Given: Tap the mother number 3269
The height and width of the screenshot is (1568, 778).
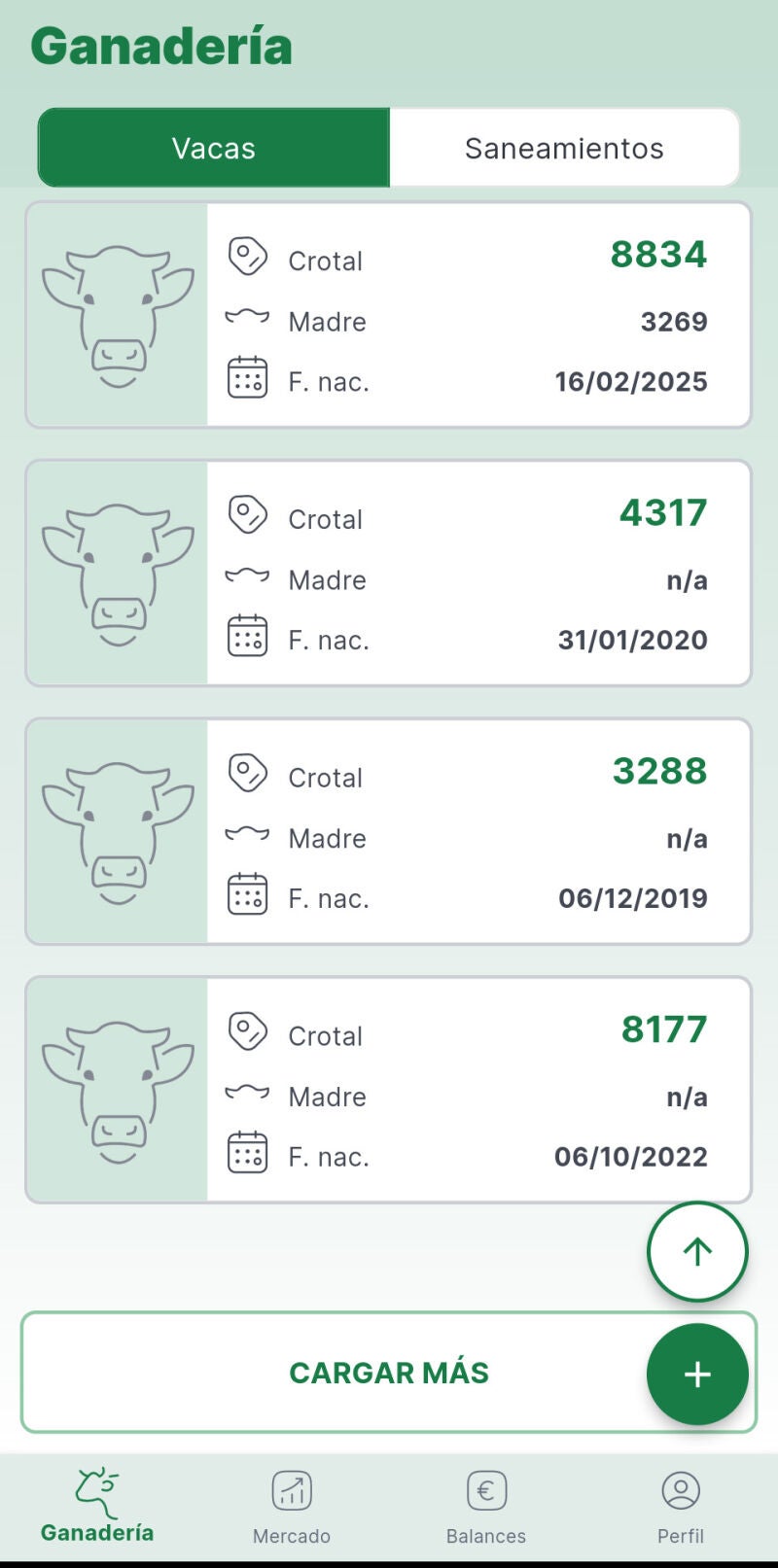Looking at the screenshot, I should [673, 322].
